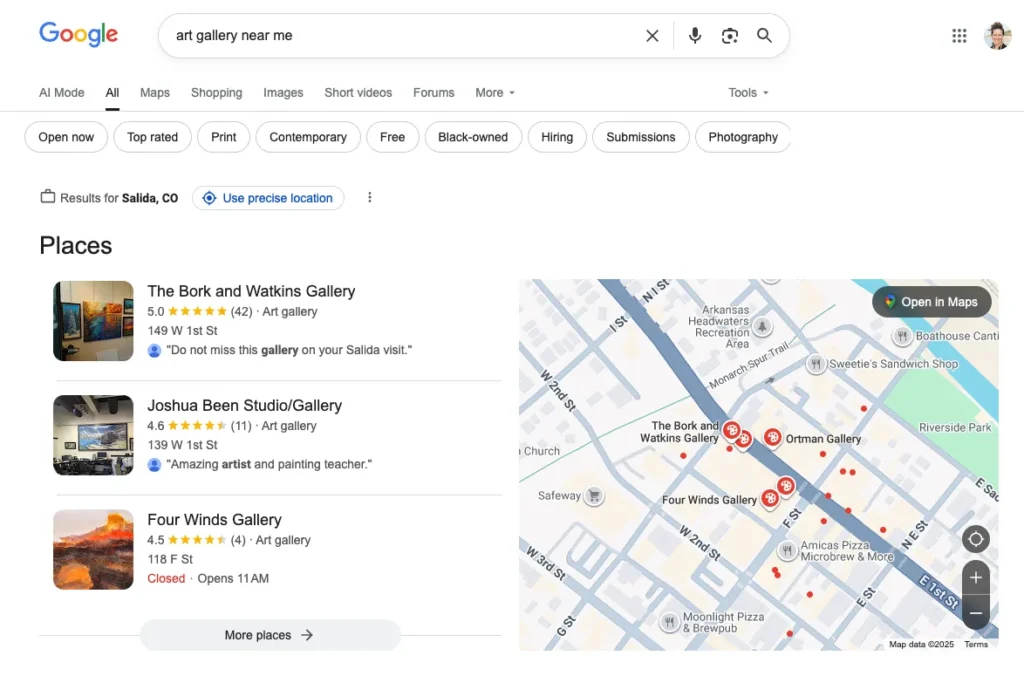Open the Joshua Been Studio/Gallery listing title

click(x=245, y=406)
